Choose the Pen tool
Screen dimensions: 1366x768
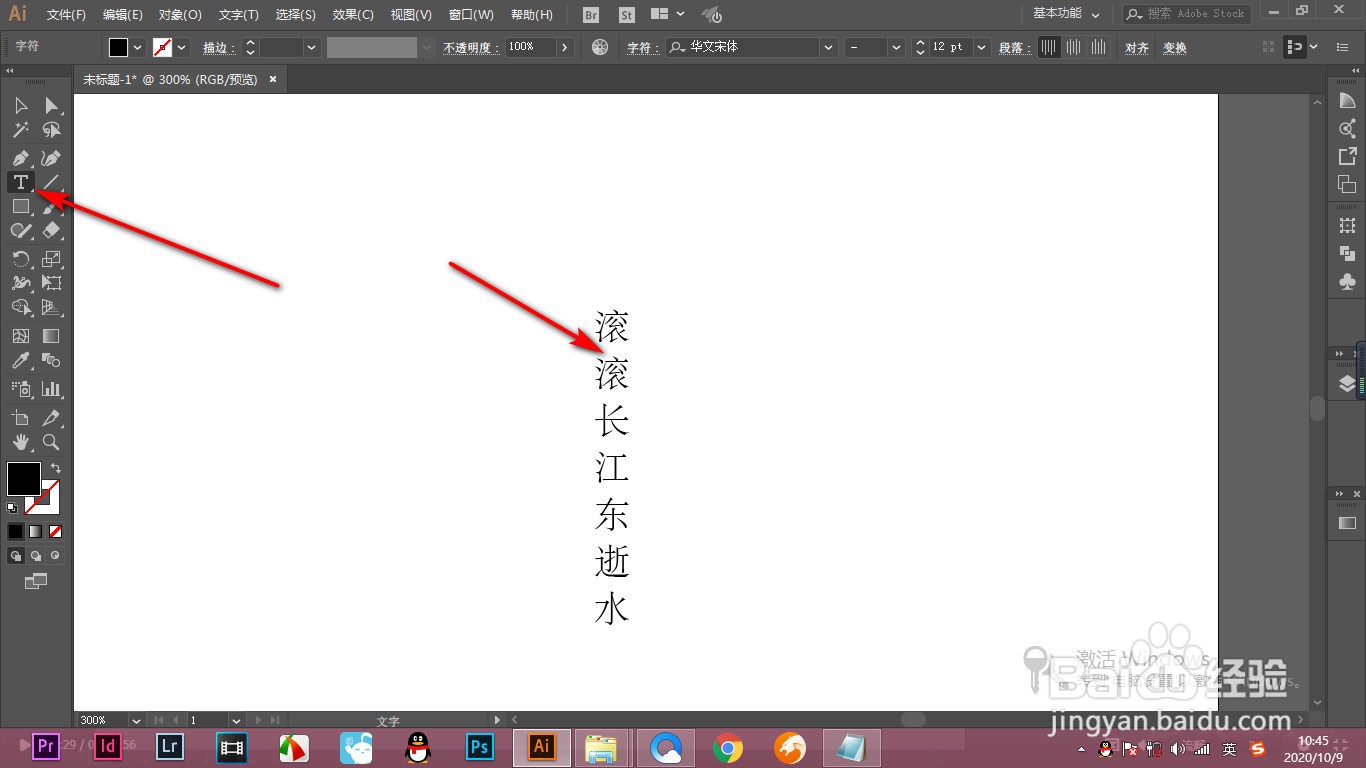(20, 157)
